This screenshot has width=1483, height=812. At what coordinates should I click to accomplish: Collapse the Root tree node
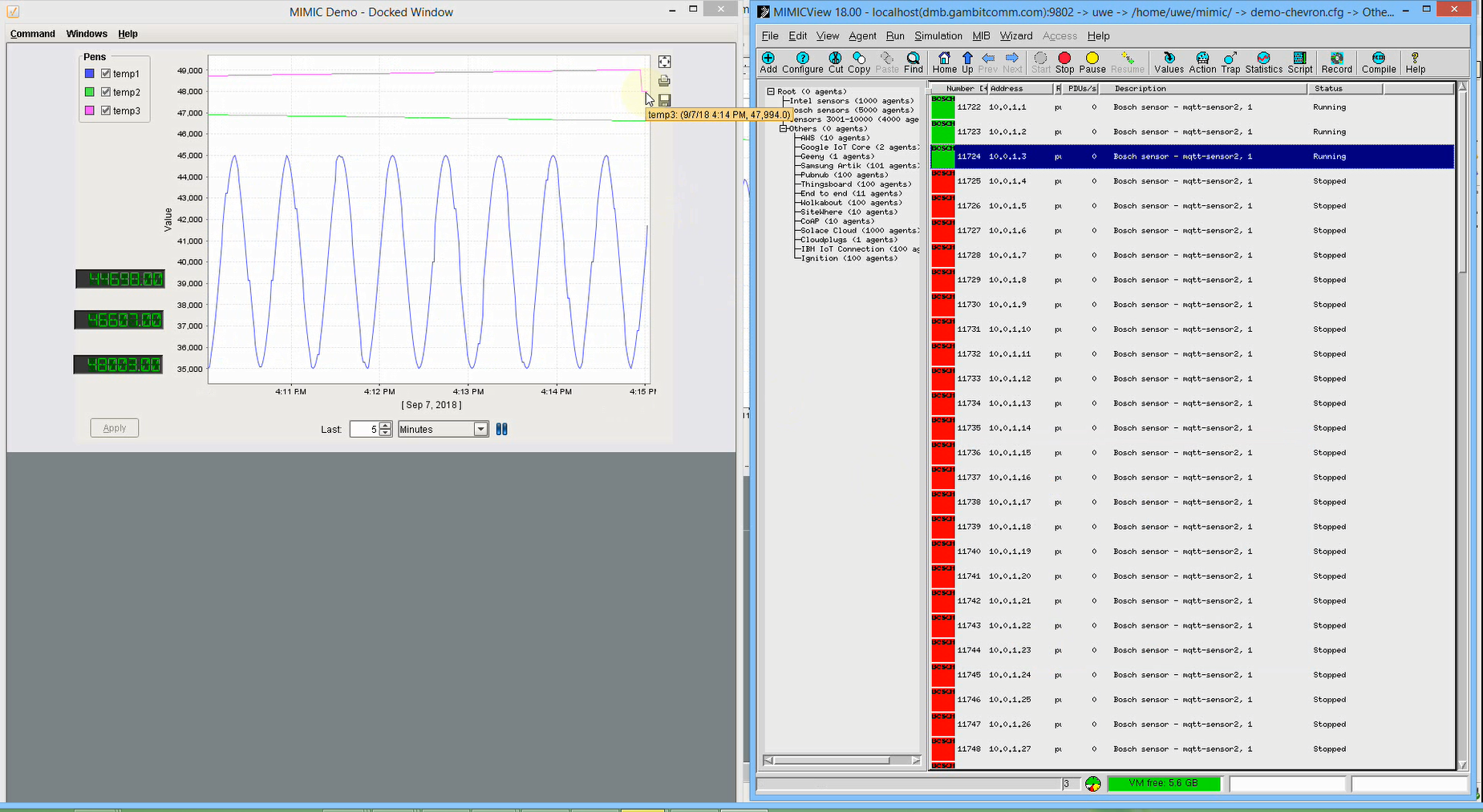pos(771,91)
